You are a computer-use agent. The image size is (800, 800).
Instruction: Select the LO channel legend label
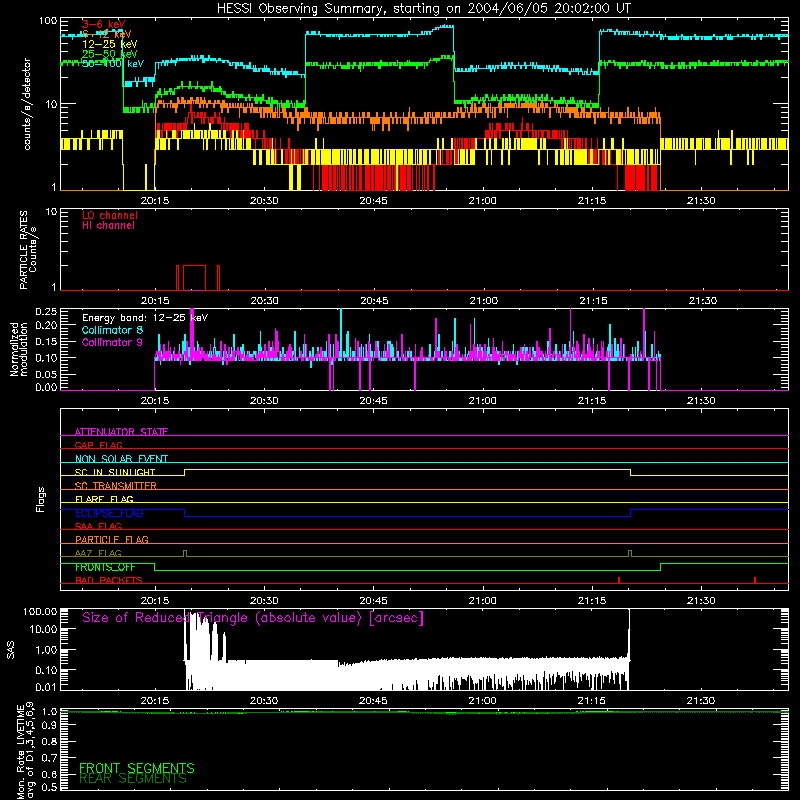tap(110, 215)
